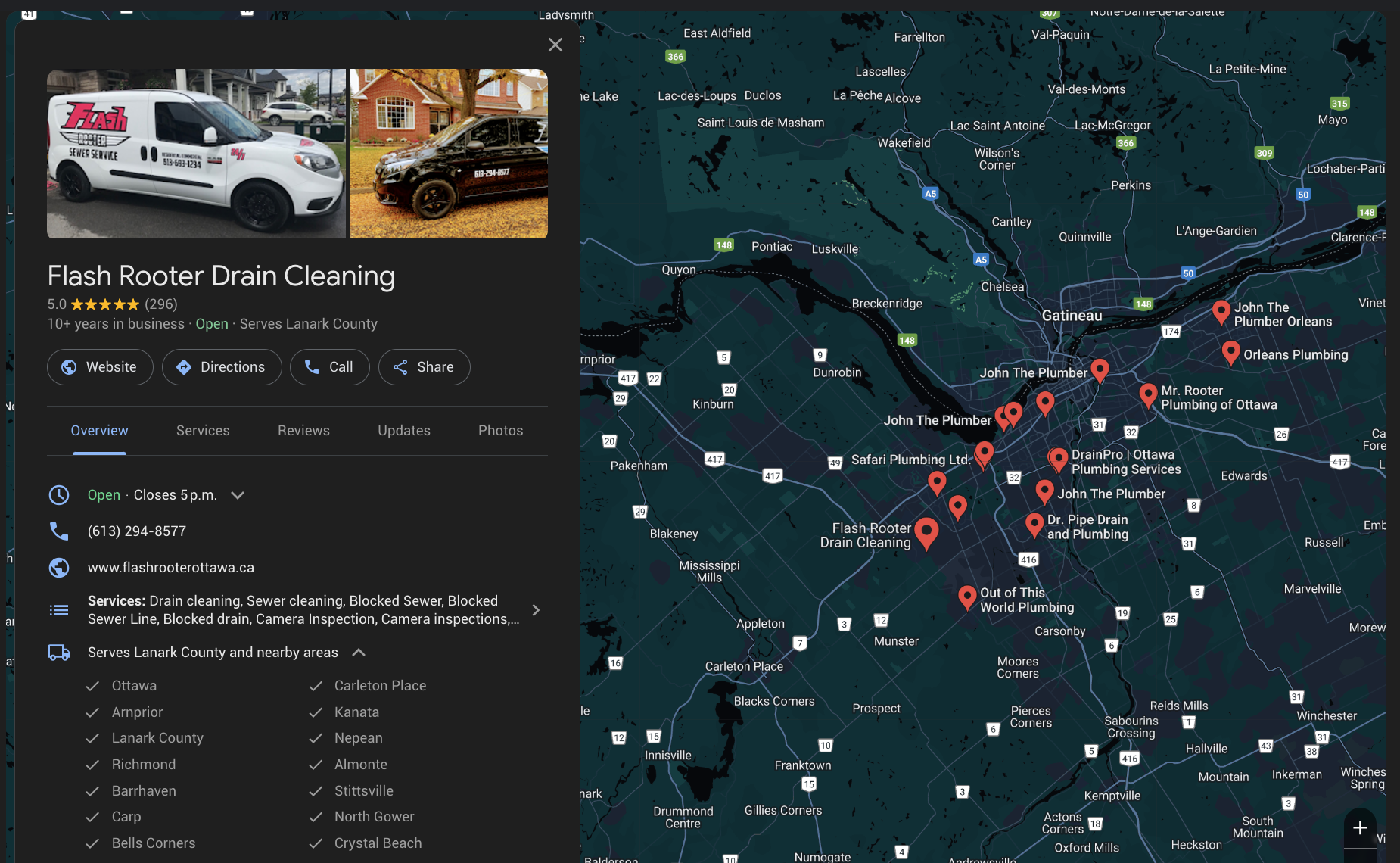Click Kanata in service areas

pyautogui.click(x=357, y=712)
